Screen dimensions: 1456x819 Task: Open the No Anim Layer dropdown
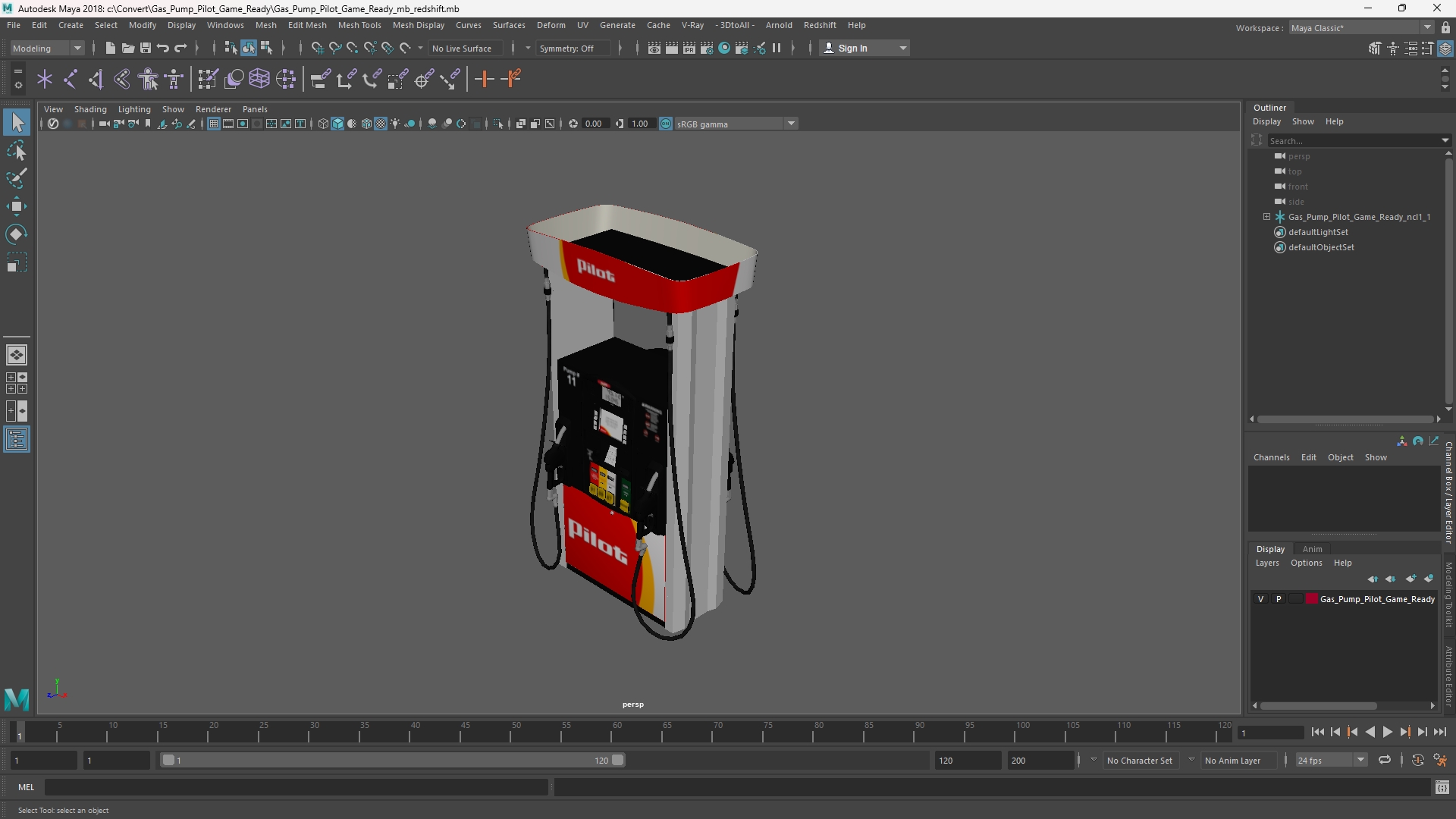pos(1238,760)
